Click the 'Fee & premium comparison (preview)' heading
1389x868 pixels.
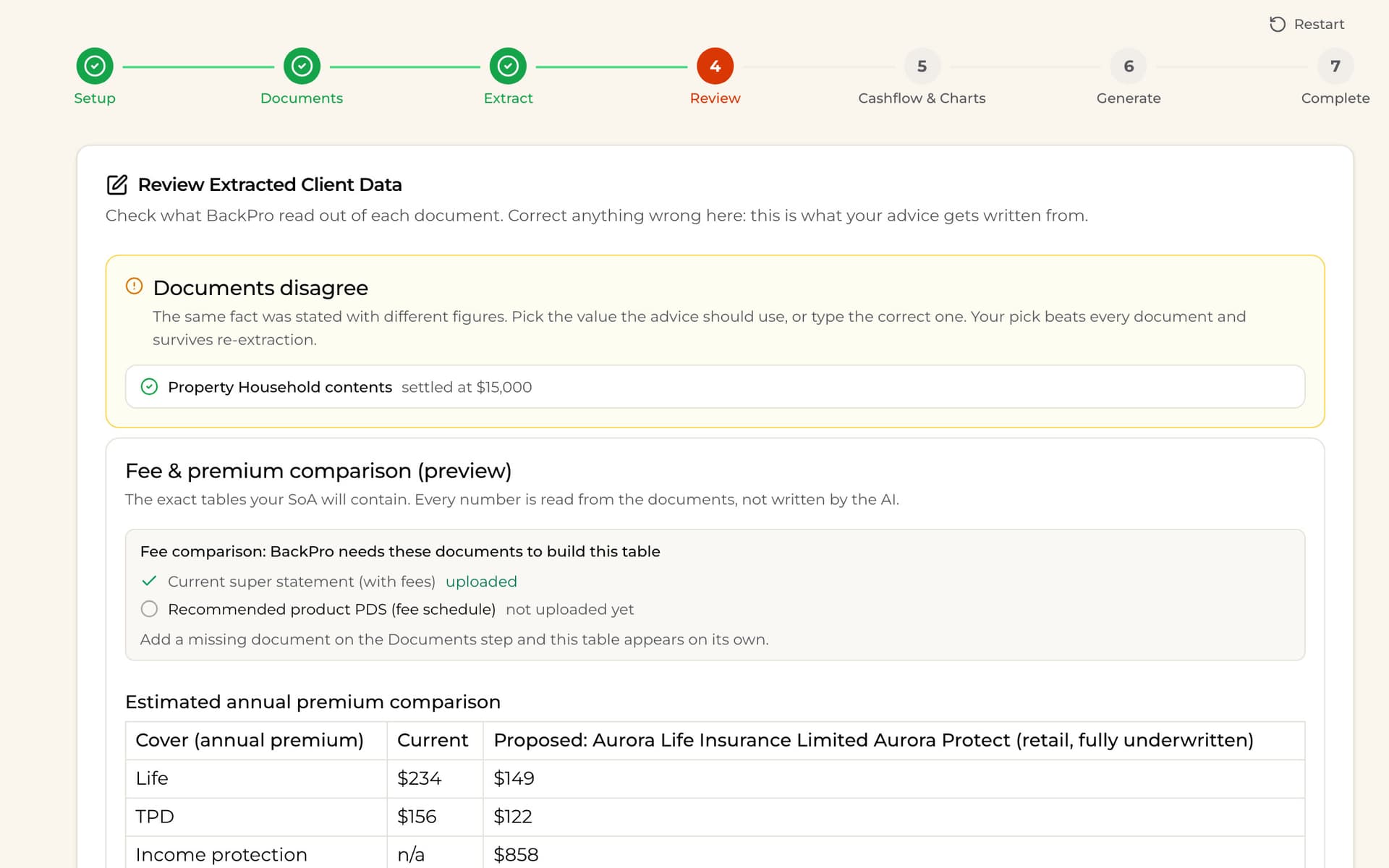pos(318,471)
